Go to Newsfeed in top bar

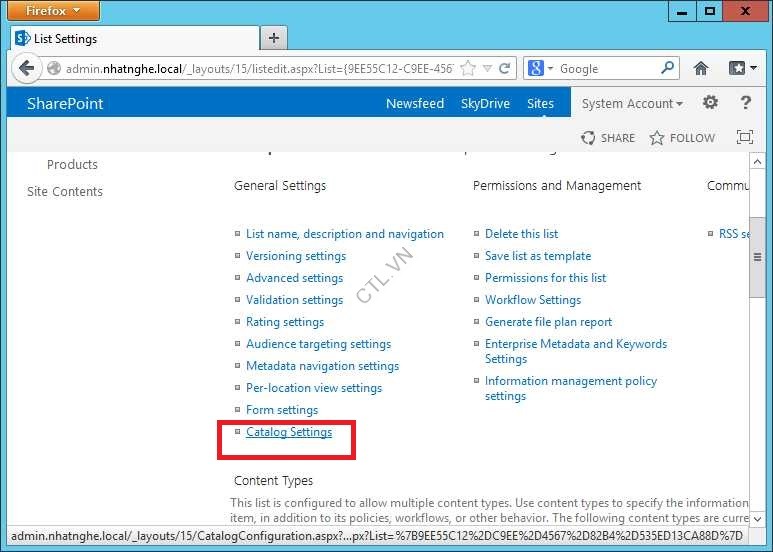(x=415, y=104)
